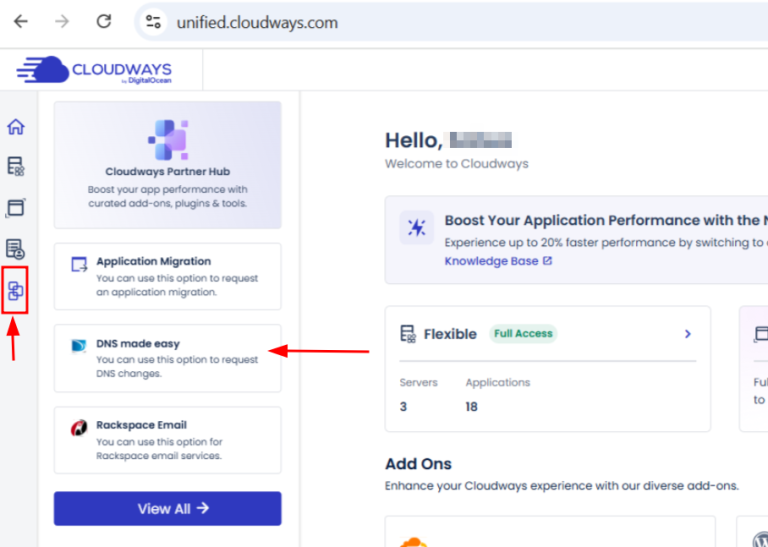Select the DNS made easy option
This screenshot has height=547, width=768.
click(168, 358)
